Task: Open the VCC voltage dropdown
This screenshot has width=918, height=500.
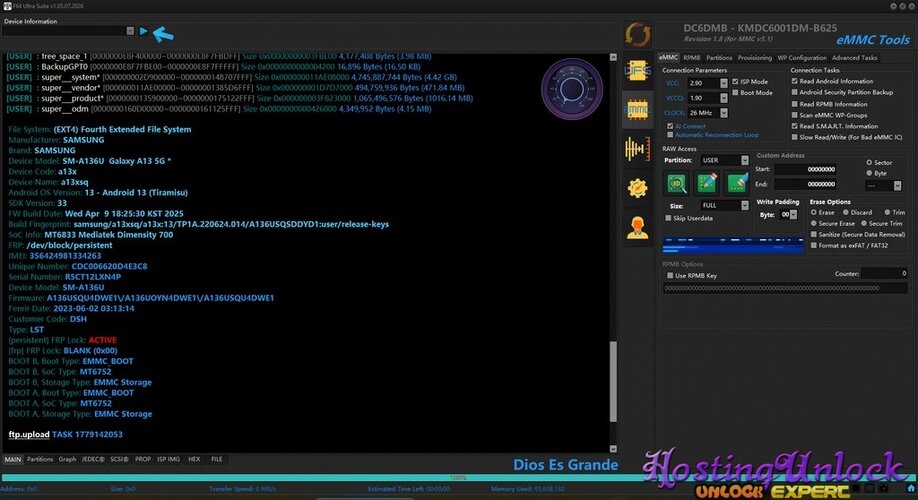Action: click(x=724, y=83)
